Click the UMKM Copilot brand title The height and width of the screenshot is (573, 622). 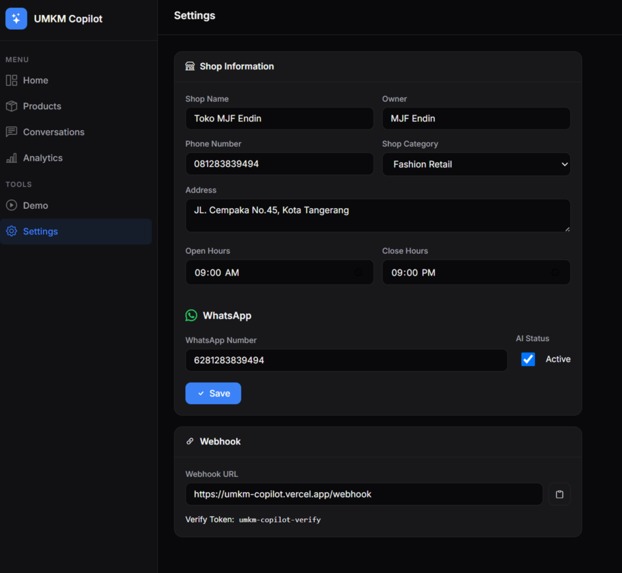[68, 19]
